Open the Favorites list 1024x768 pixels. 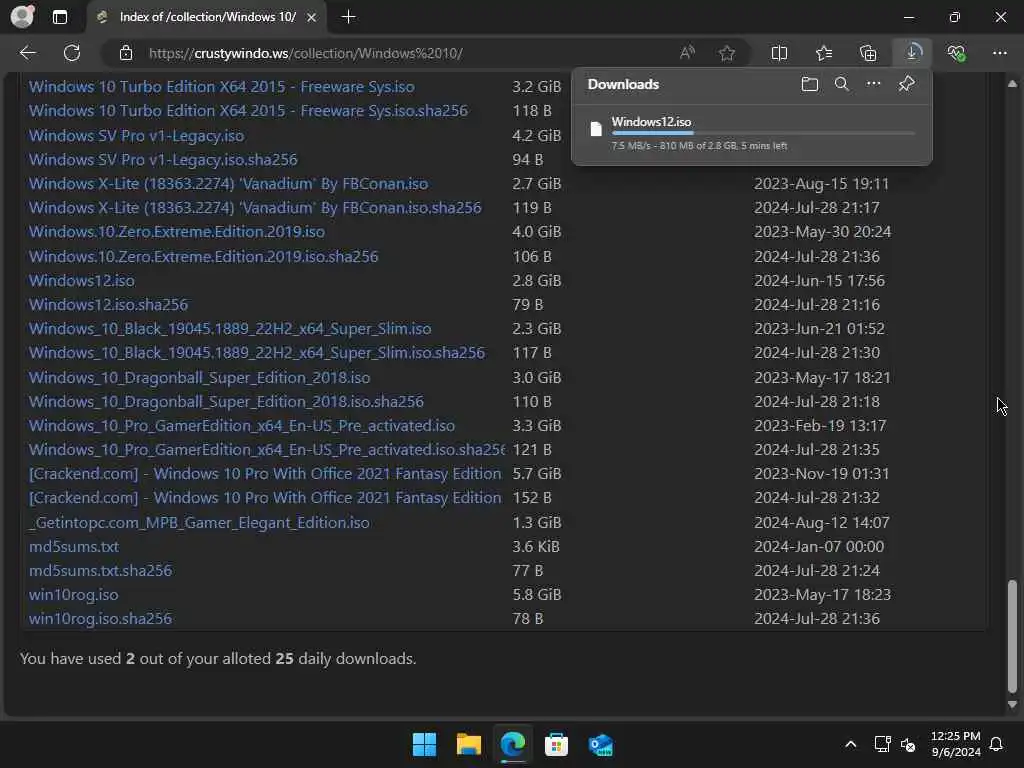coord(824,53)
